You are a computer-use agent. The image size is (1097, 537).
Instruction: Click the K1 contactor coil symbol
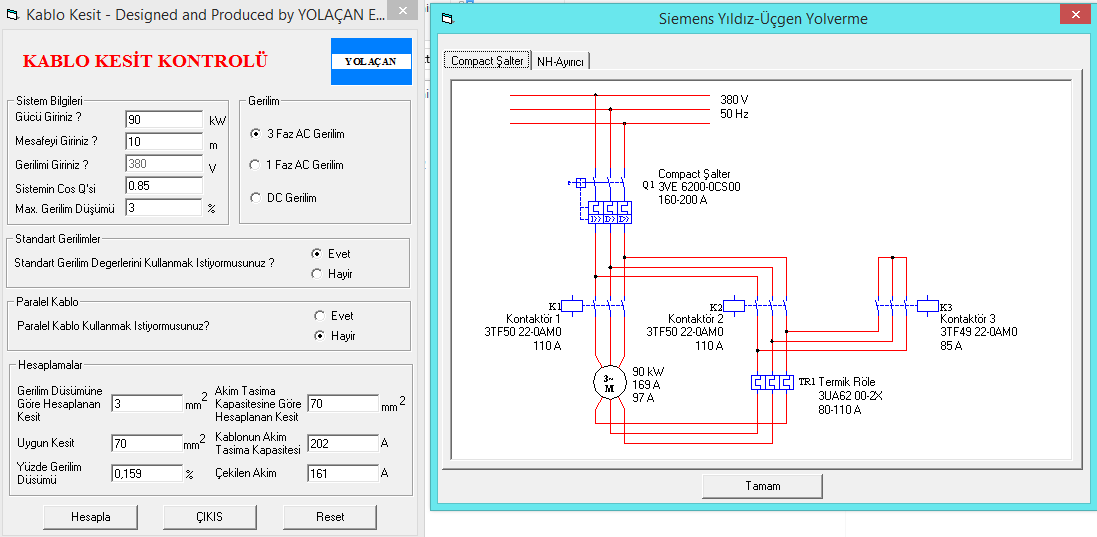coord(573,305)
